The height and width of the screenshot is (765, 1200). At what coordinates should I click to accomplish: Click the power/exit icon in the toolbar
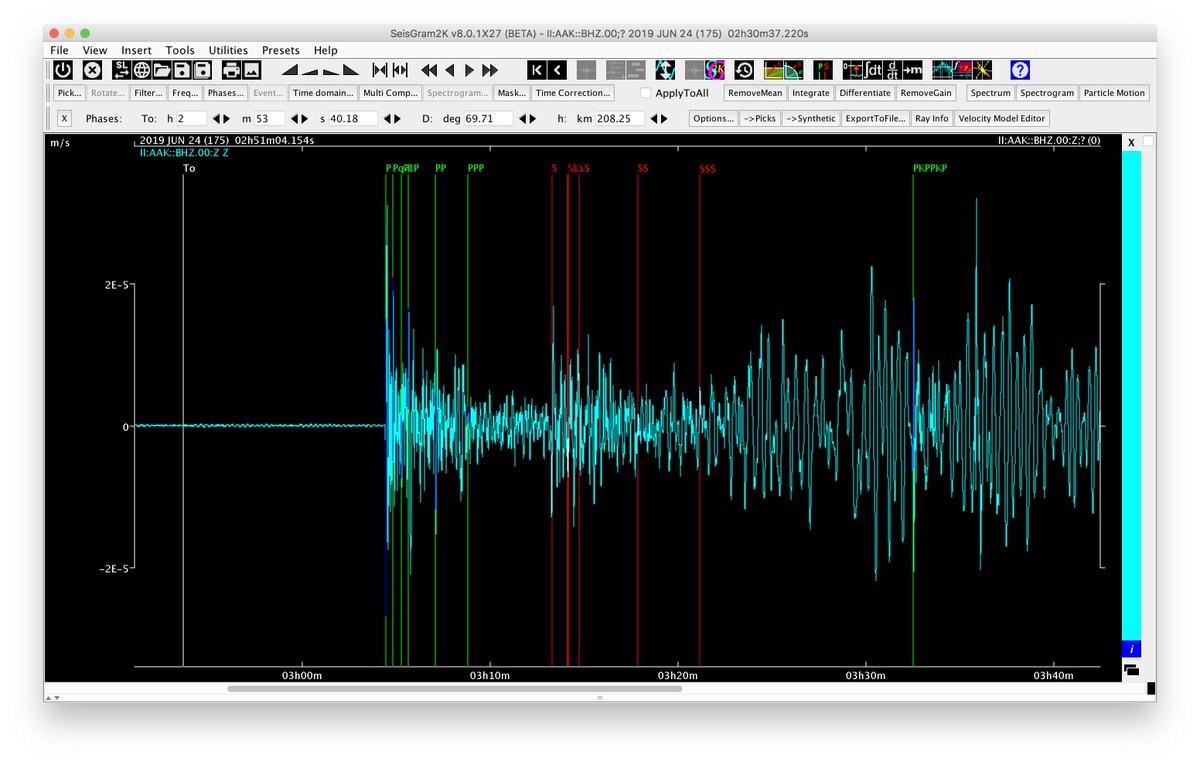[62, 70]
